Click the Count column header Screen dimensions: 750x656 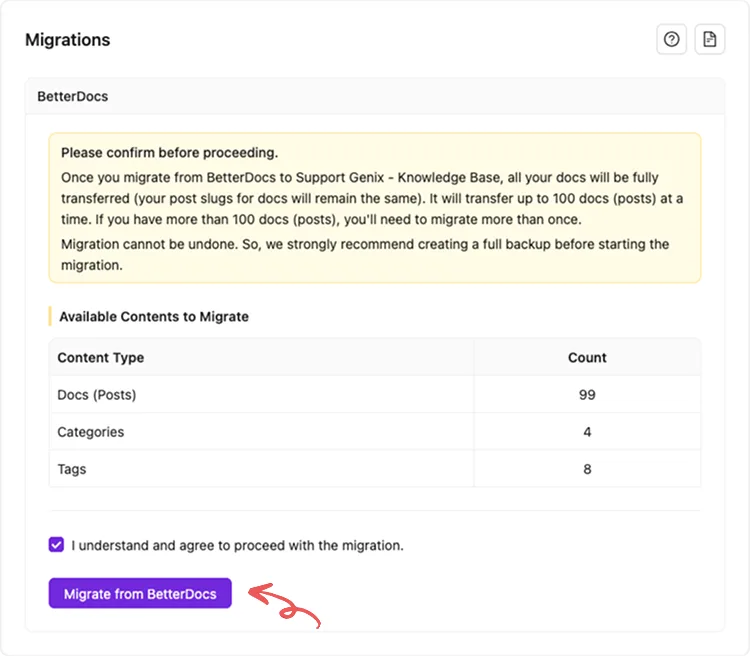587,357
